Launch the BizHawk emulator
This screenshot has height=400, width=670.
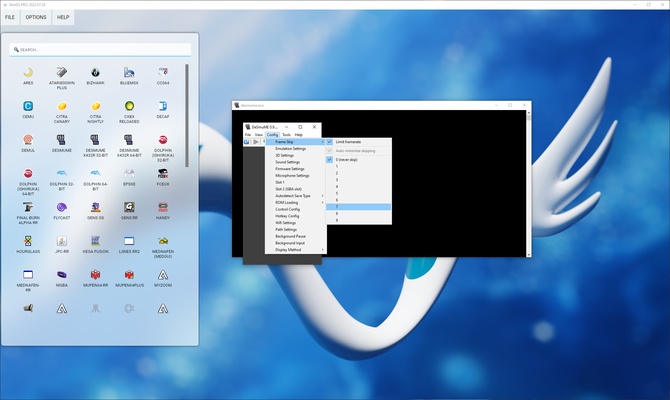tap(95, 72)
